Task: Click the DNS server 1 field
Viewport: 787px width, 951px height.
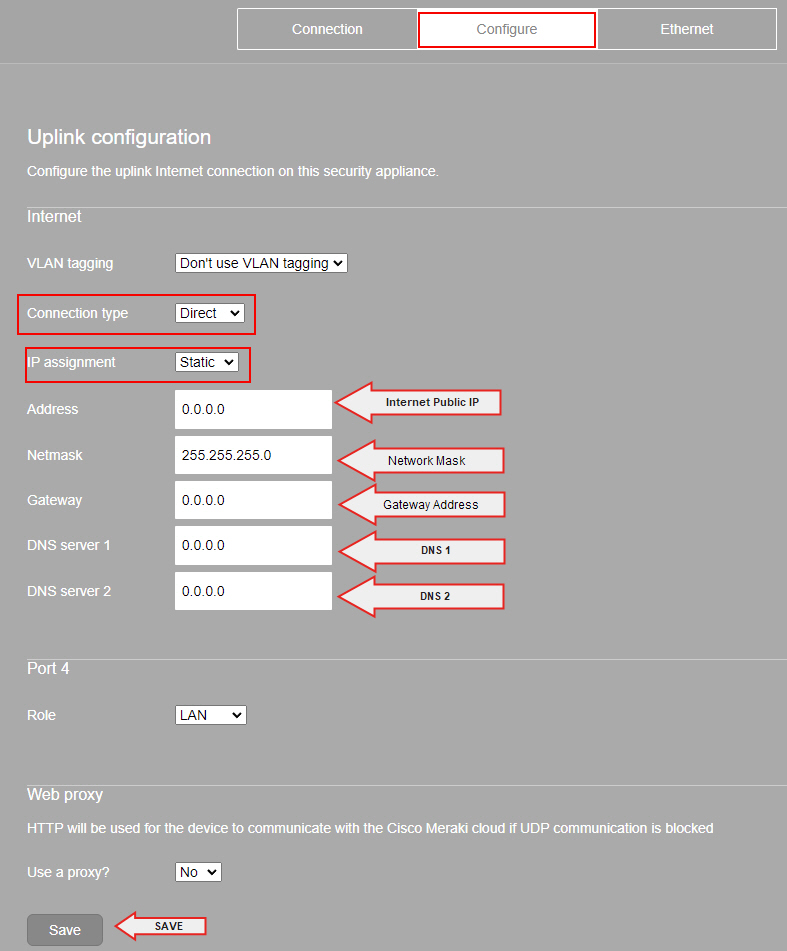Action: coord(253,545)
